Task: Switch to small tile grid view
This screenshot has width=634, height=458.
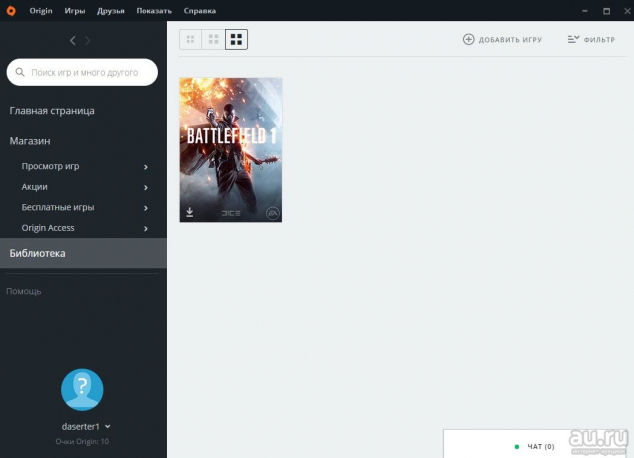Action: [x=190, y=40]
